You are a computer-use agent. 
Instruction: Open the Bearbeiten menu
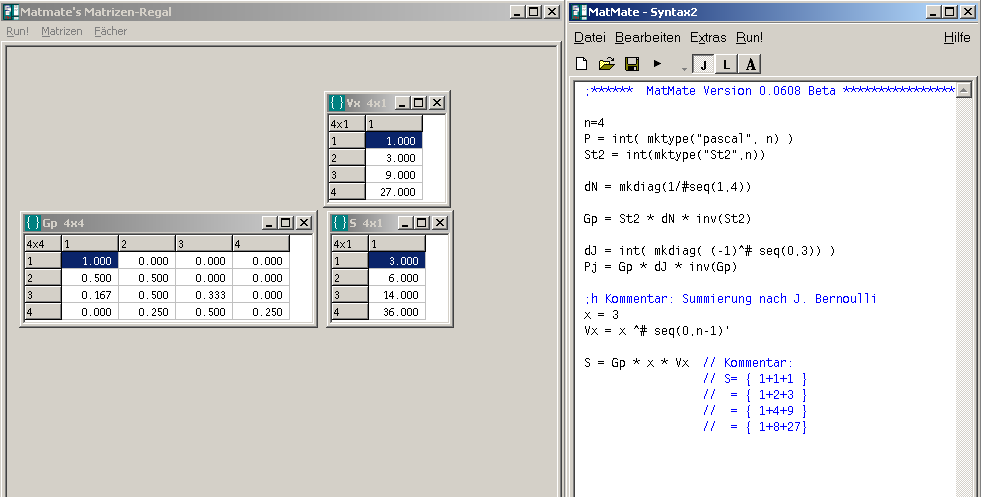tap(648, 37)
